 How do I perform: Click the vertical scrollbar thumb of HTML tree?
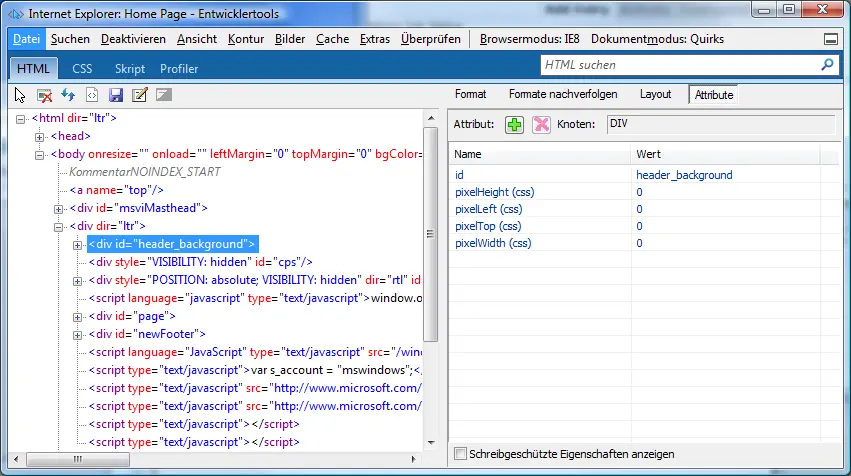[430, 234]
